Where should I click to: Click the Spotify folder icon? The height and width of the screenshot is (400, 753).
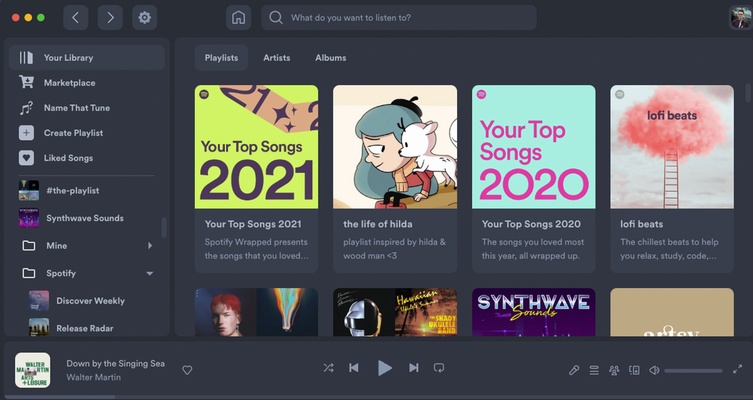[29, 273]
